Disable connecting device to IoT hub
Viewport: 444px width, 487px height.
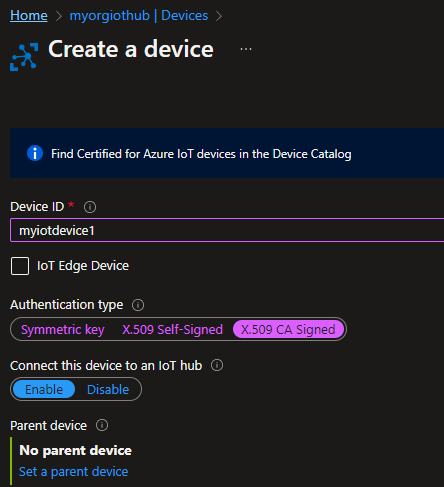[108, 389]
